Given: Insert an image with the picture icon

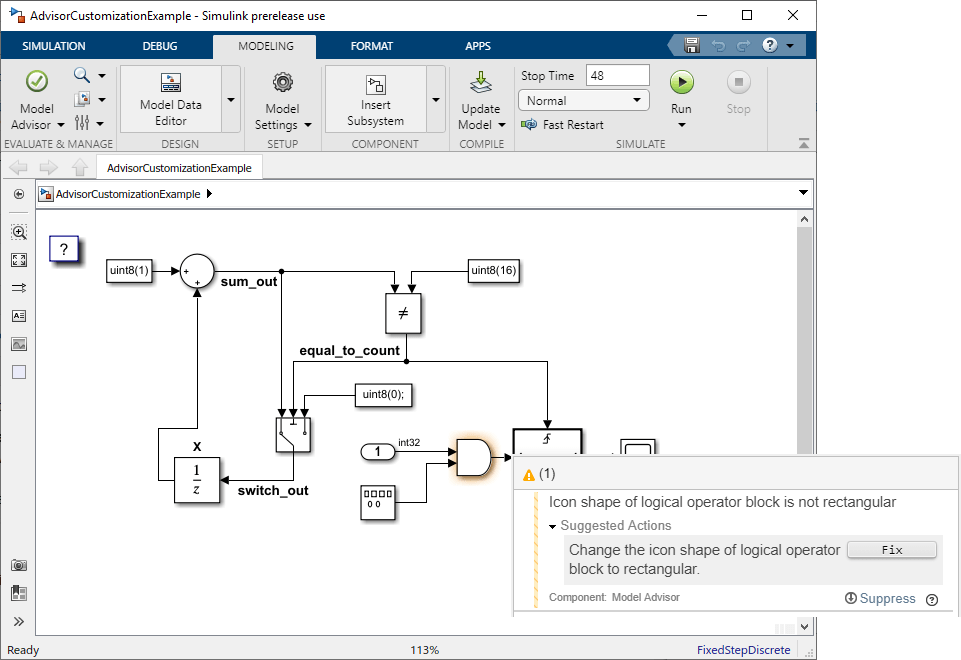Looking at the screenshot, I should point(19,344).
